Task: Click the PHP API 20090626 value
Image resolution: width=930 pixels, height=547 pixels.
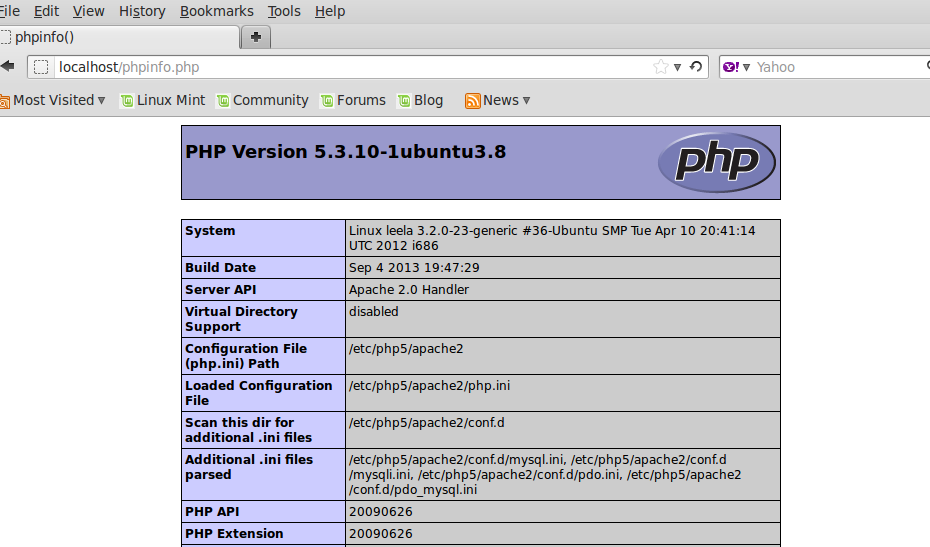Action: (x=381, y=511)
